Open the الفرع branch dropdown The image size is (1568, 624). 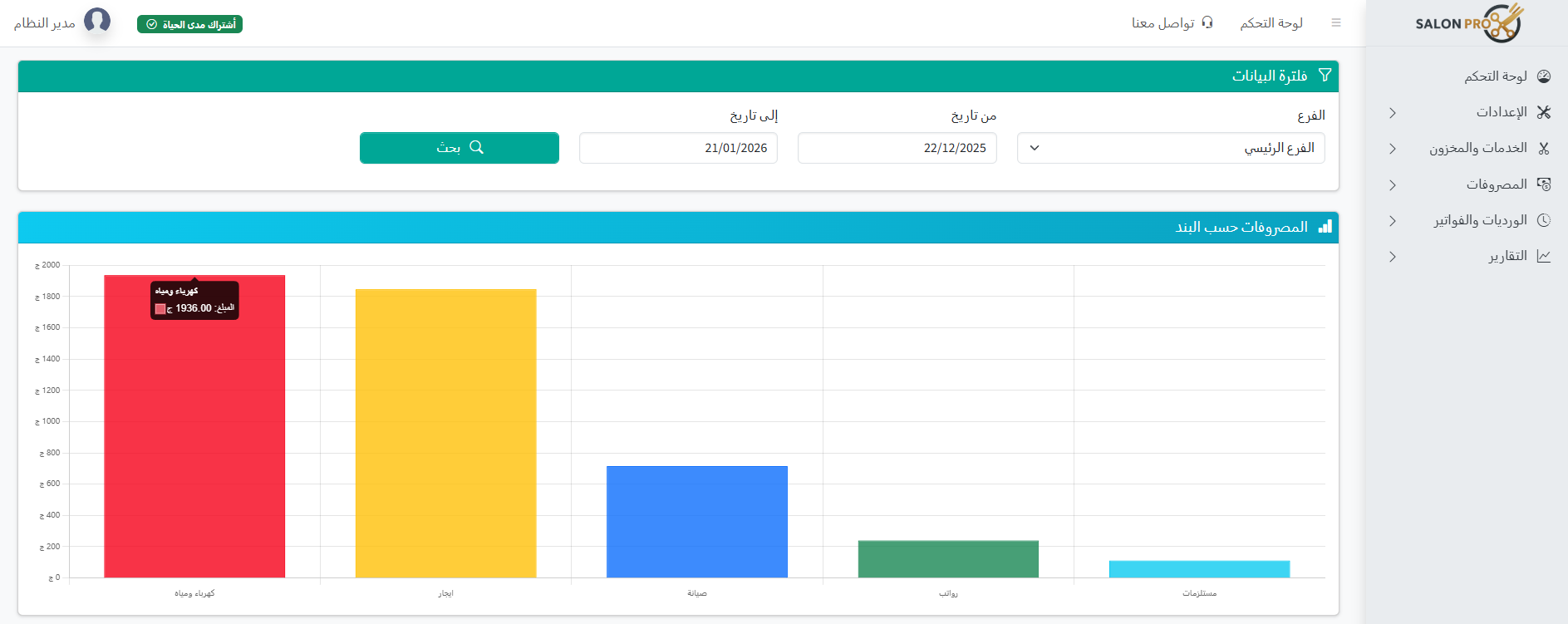(1171, 148)
